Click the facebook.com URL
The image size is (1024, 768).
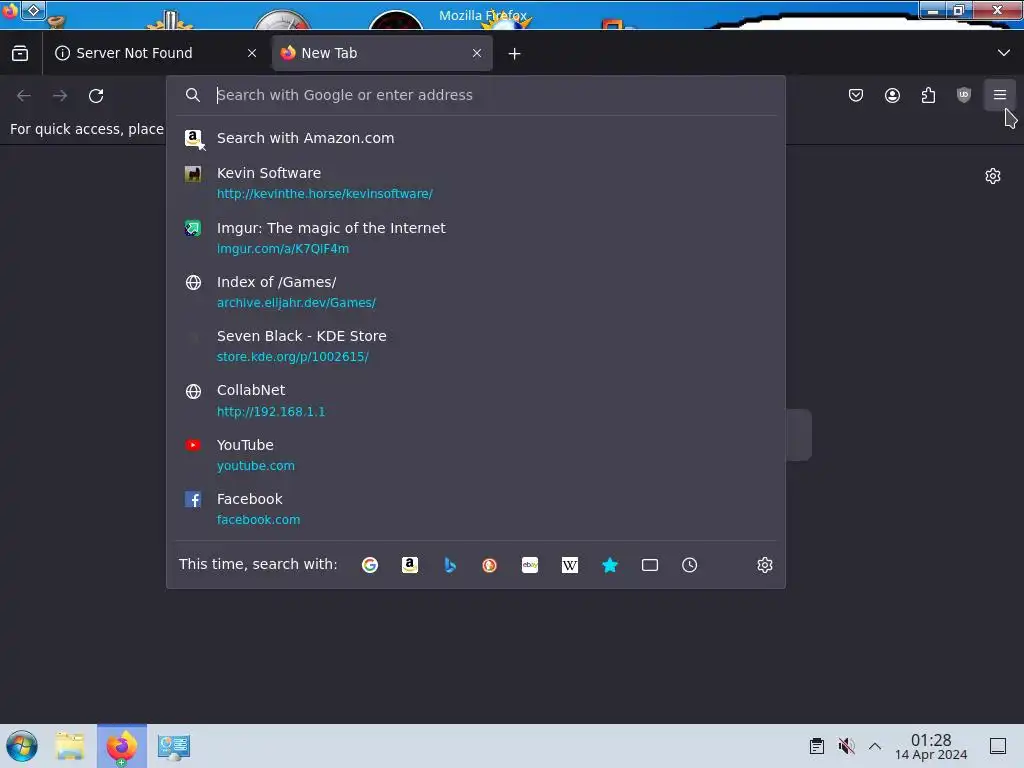click(x=259, y=520)
